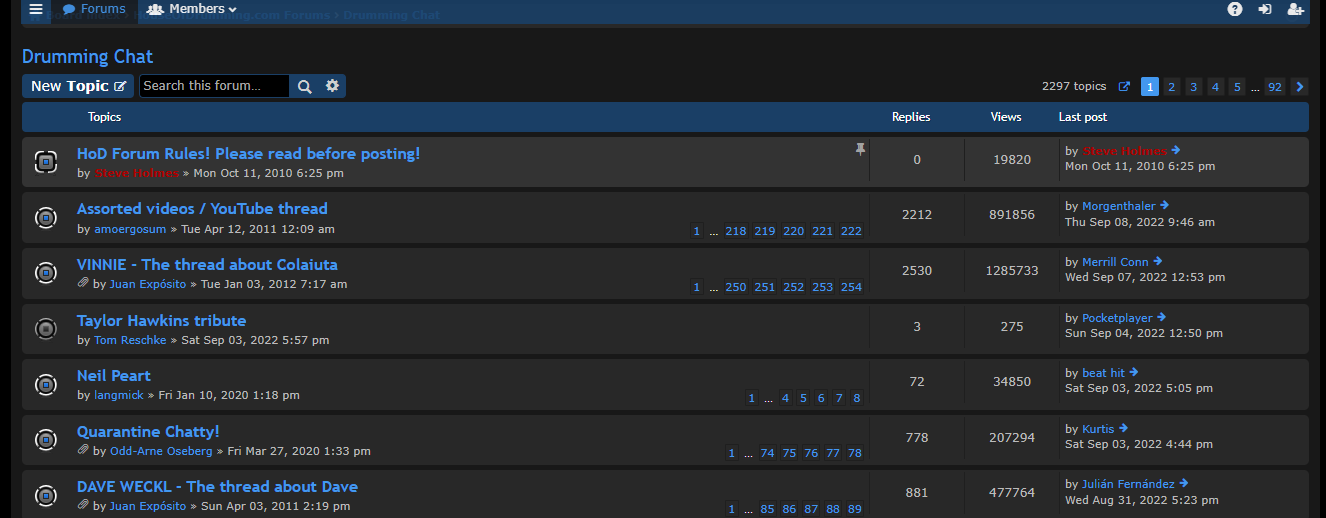
Task: Click the New Topic button
Action: (78, 86)
